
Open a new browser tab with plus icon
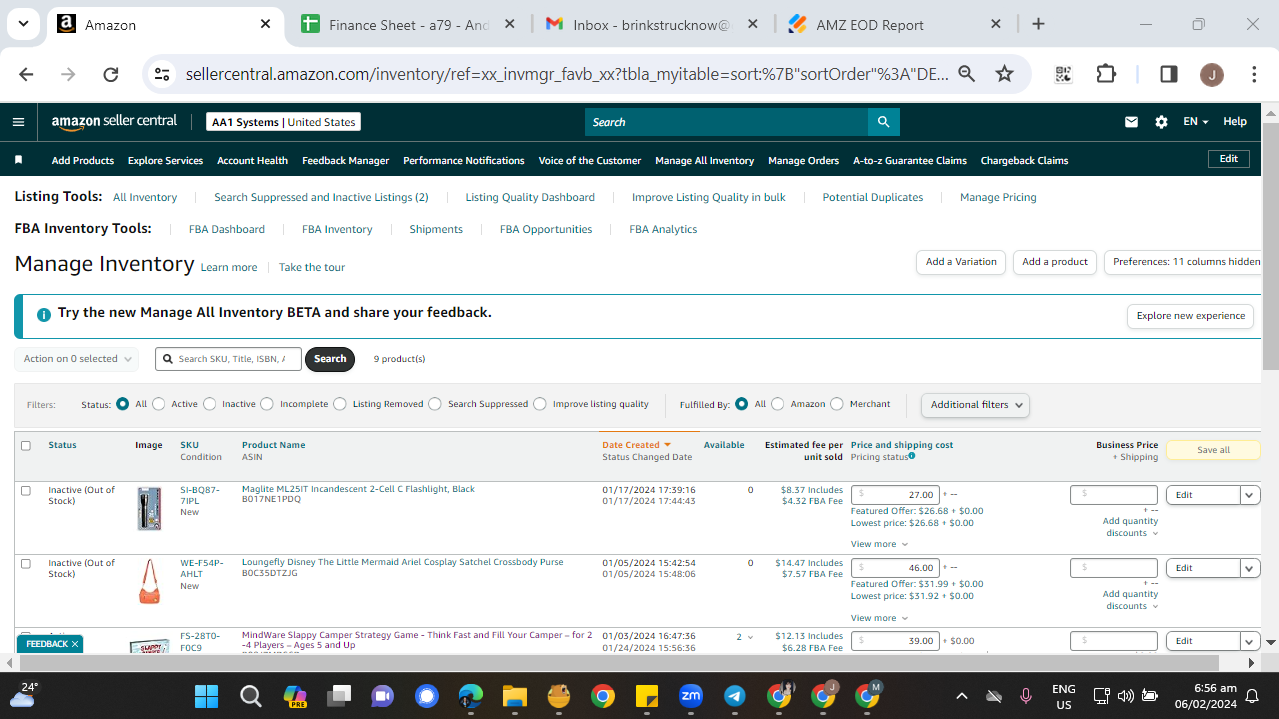[1038, 24]
